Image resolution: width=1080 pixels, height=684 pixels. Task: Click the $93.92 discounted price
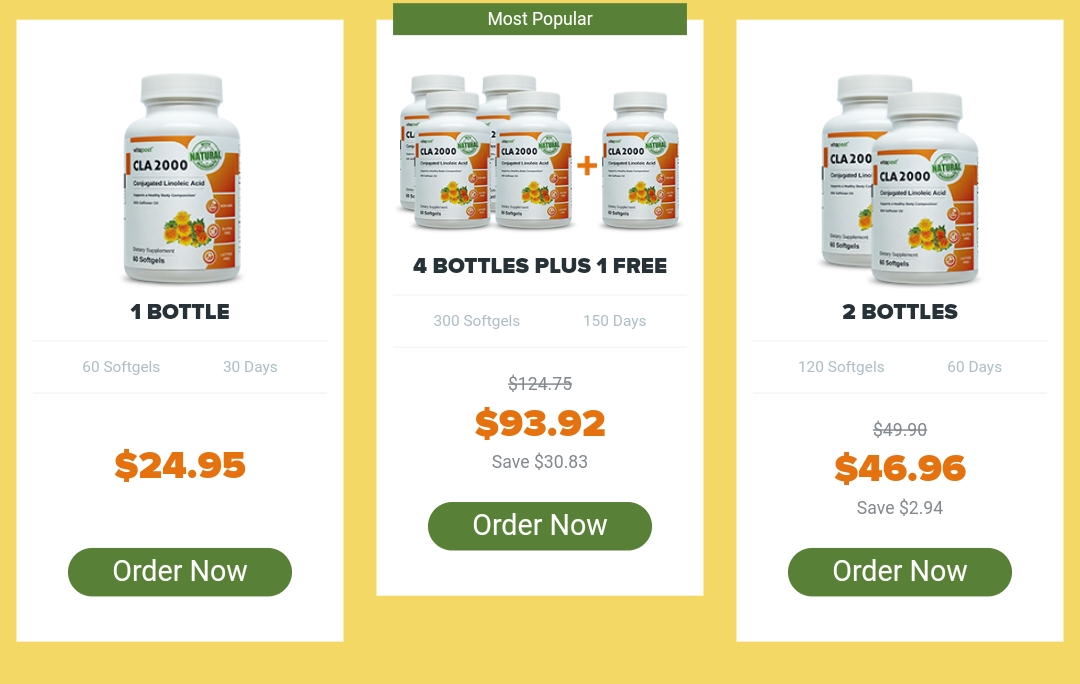pyautogui.click(x=539, y=423)
